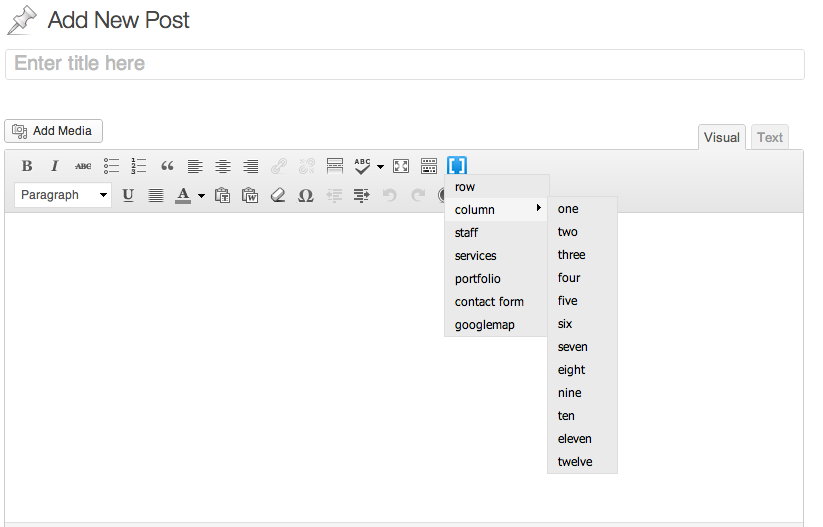Select services shortcode from menu
Screen dimensions: 823x527
[497, 256]
